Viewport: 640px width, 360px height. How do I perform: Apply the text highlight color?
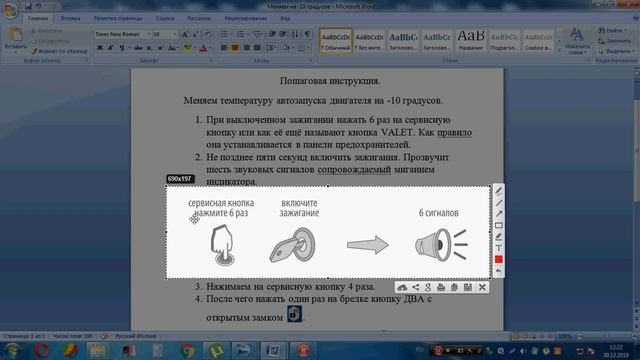(x=187, y=48)
